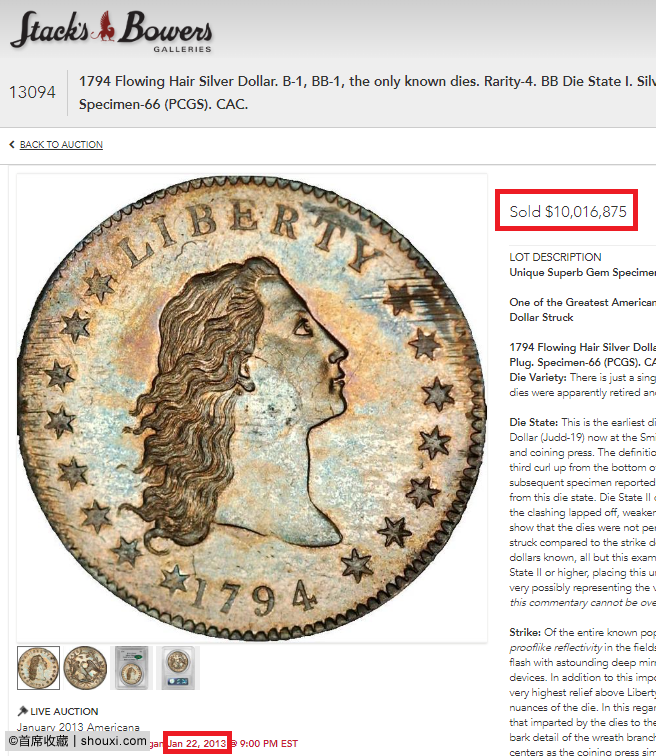The width and height of the screenshot is (656, 756).
Task: Follow the BACK TO AUCTION link
Action: point(61,145)
